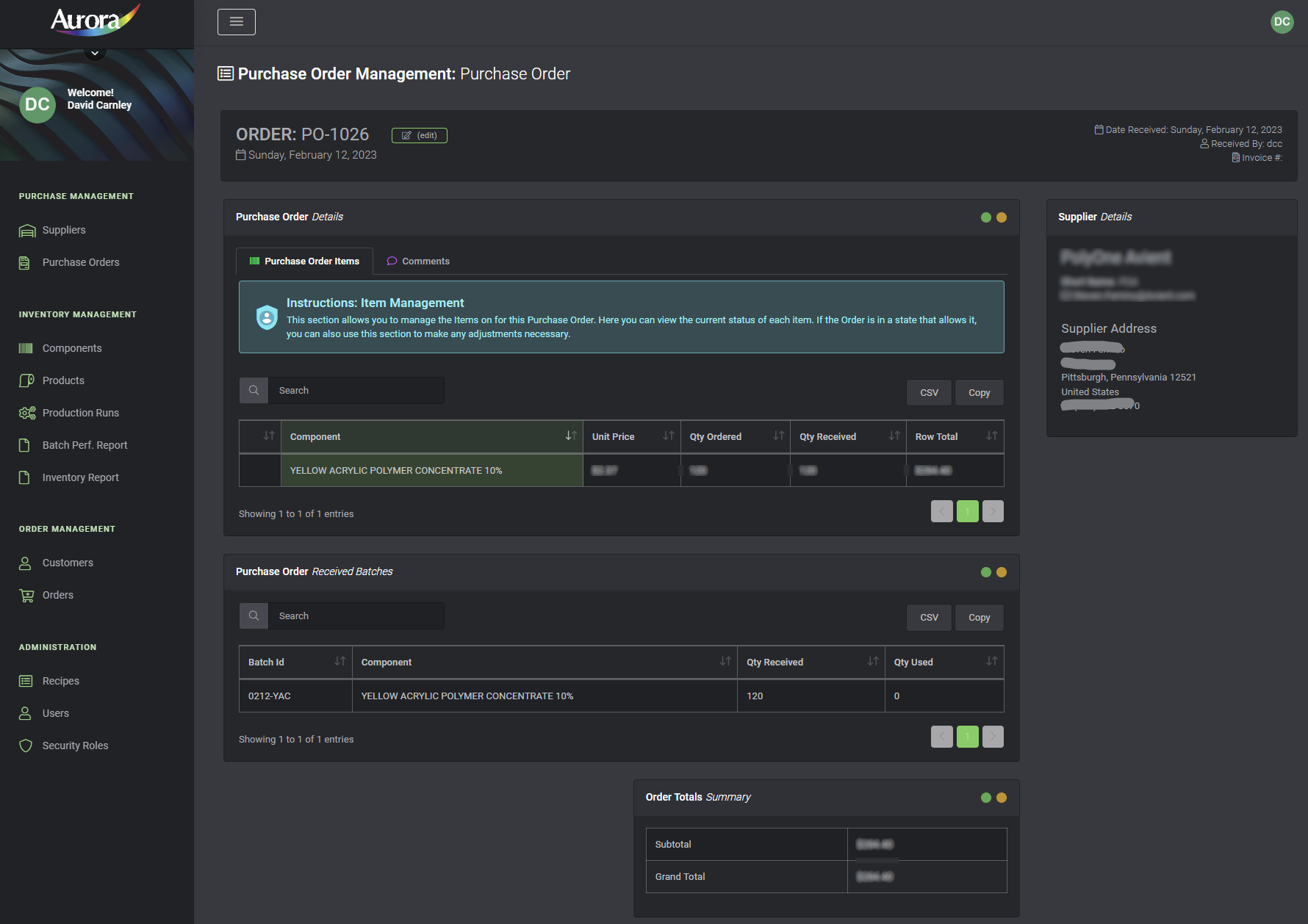Screen dimensions: 1308x924
Task: Click the edit button for PO-1026
Action: (x=420, y=135)
